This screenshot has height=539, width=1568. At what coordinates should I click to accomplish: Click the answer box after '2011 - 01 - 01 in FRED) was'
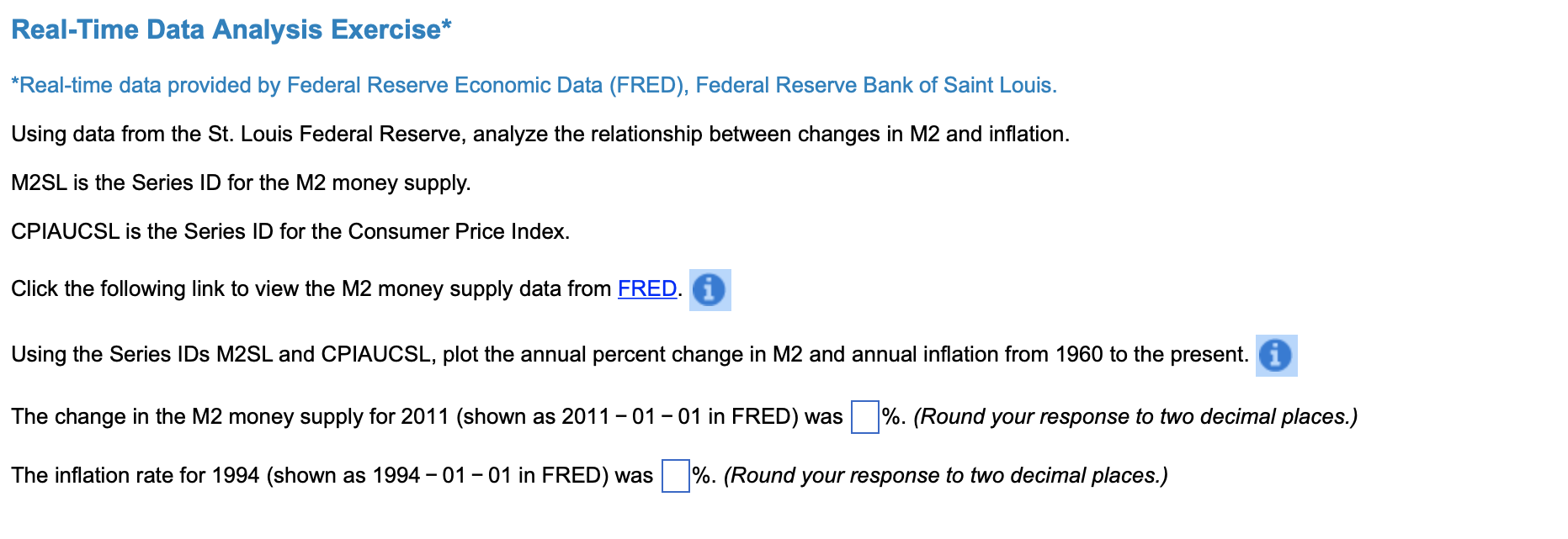[864, 415]
